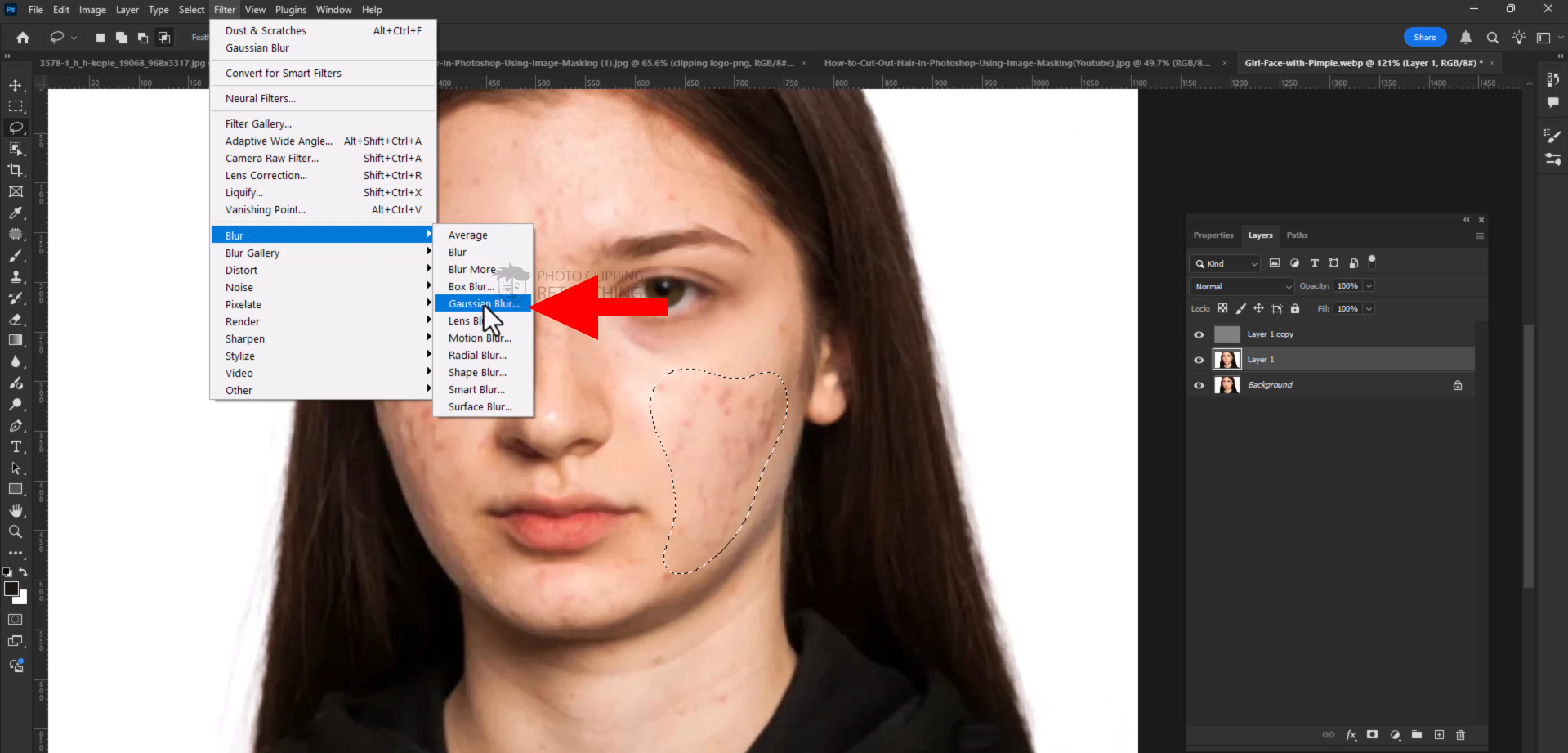Select the Path Selection tool
This screenshot has height=753, width=1568.
[x=16, y=468]
